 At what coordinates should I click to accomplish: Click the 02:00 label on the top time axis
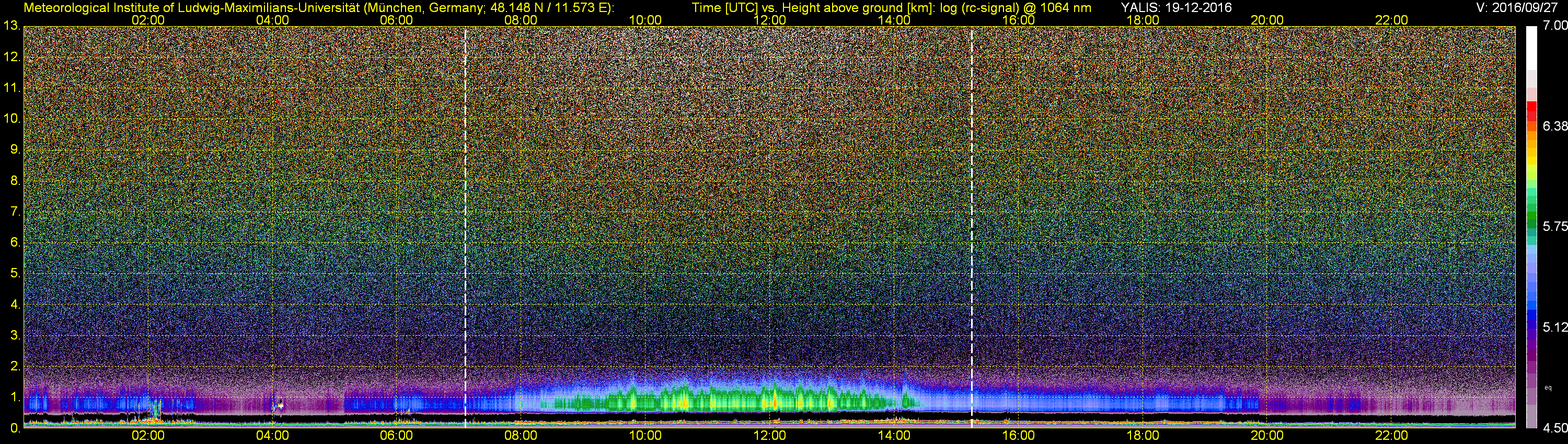pos(148,20)
